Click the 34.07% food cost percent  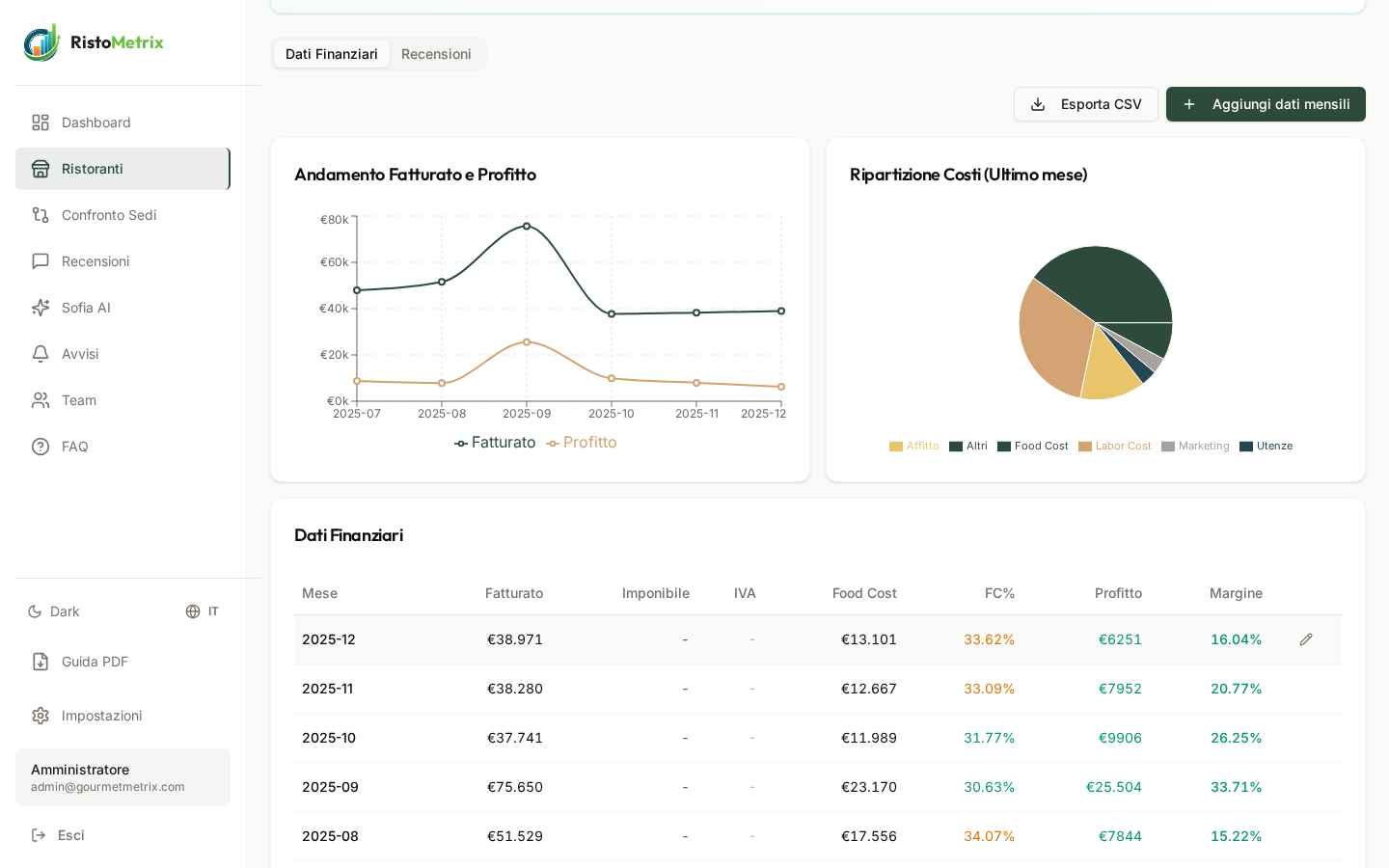point(989,836)
